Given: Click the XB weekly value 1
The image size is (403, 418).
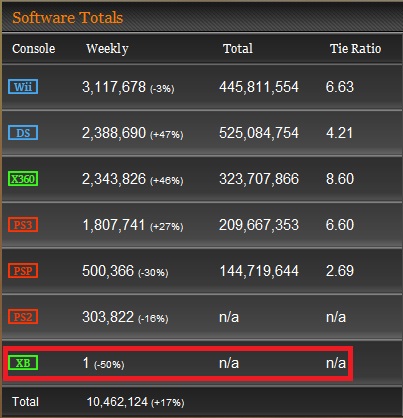Looking at the screenshot, I should point(86,363).
